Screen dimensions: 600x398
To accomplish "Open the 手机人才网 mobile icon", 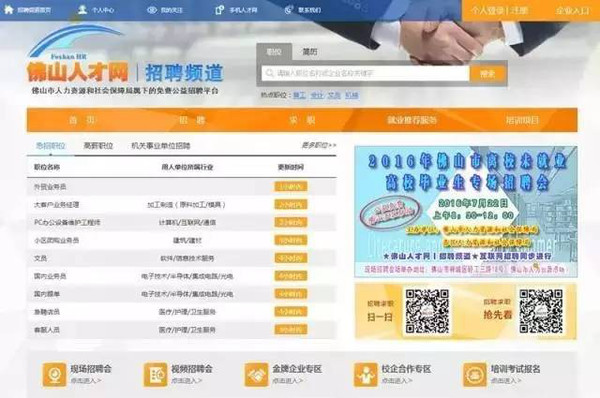I will pos(219,10).
